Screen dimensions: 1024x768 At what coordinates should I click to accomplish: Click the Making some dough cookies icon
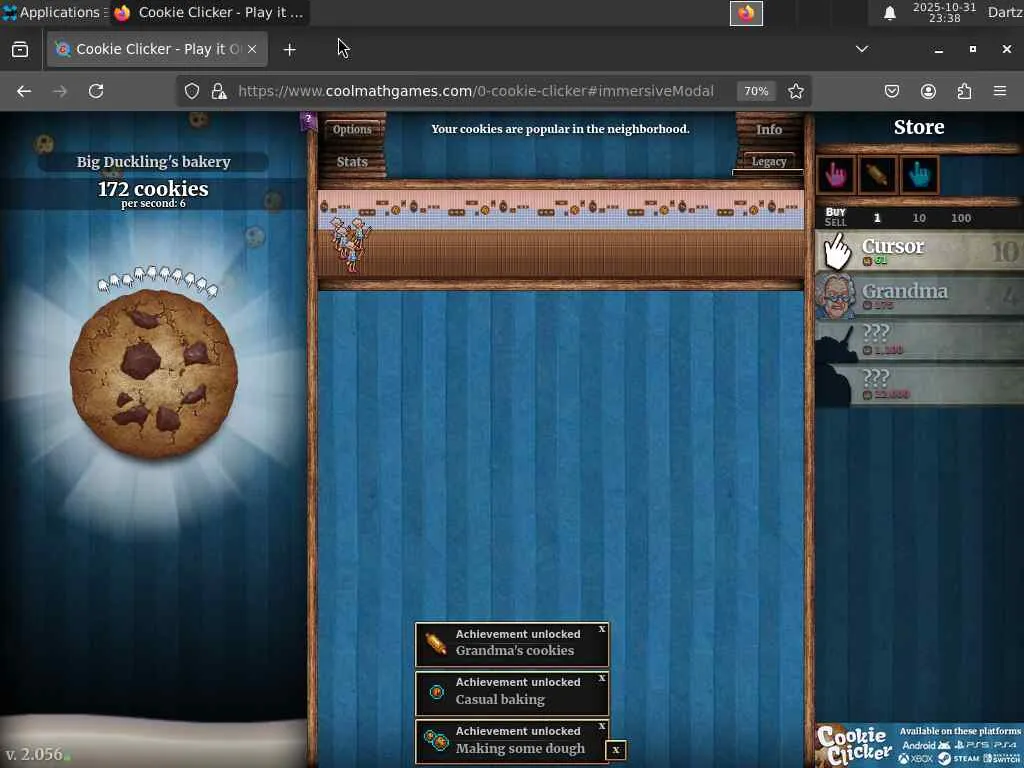point(436,741)
